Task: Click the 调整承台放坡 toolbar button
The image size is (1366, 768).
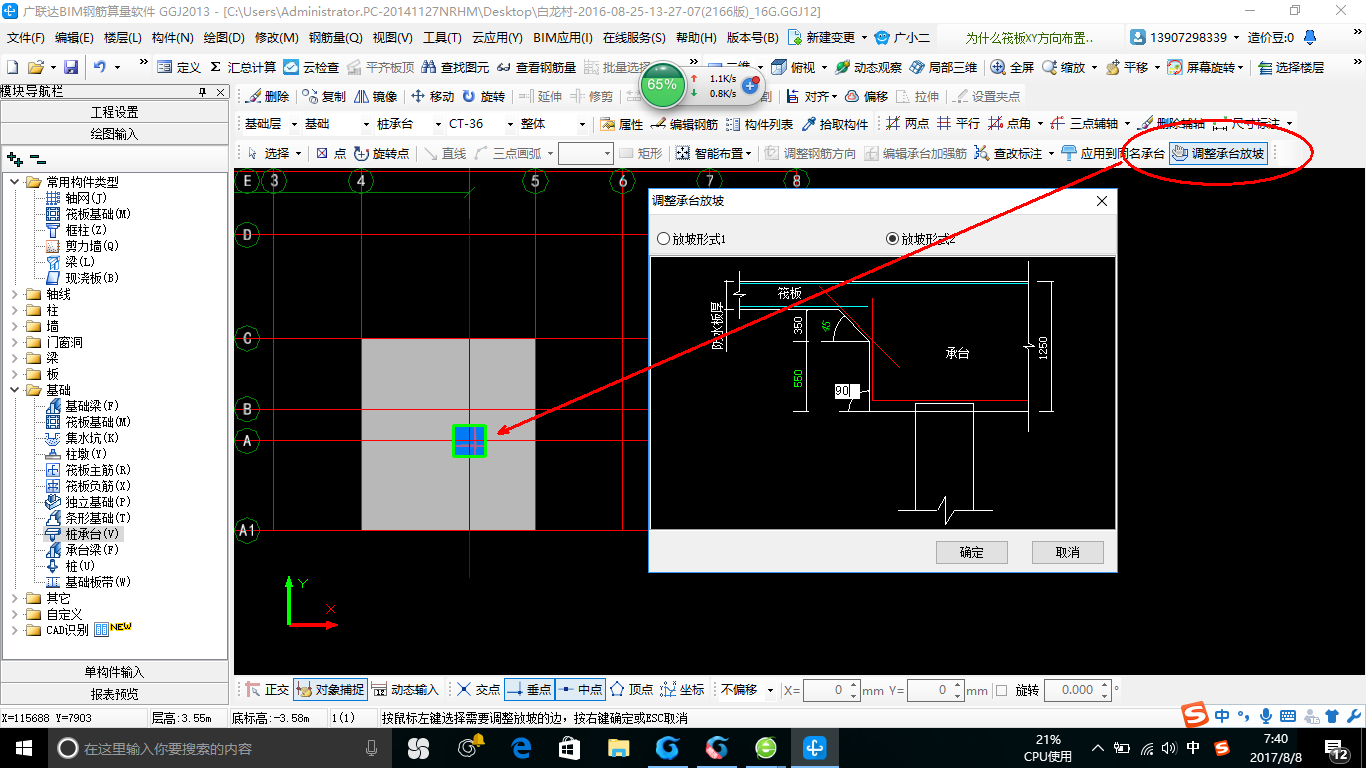Action: pyautogui.click(x=1217, y=153)
